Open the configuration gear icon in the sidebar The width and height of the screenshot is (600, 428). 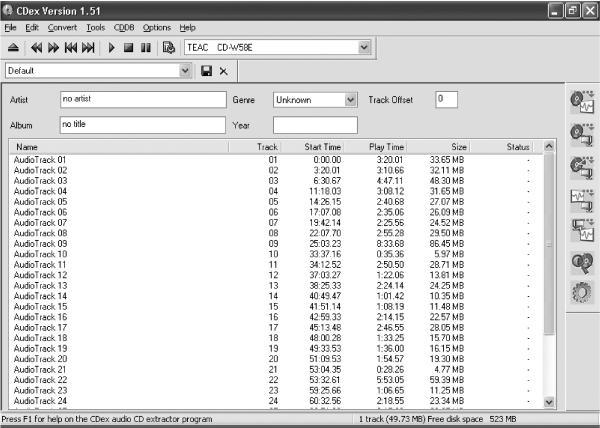(x=582, y=293)
